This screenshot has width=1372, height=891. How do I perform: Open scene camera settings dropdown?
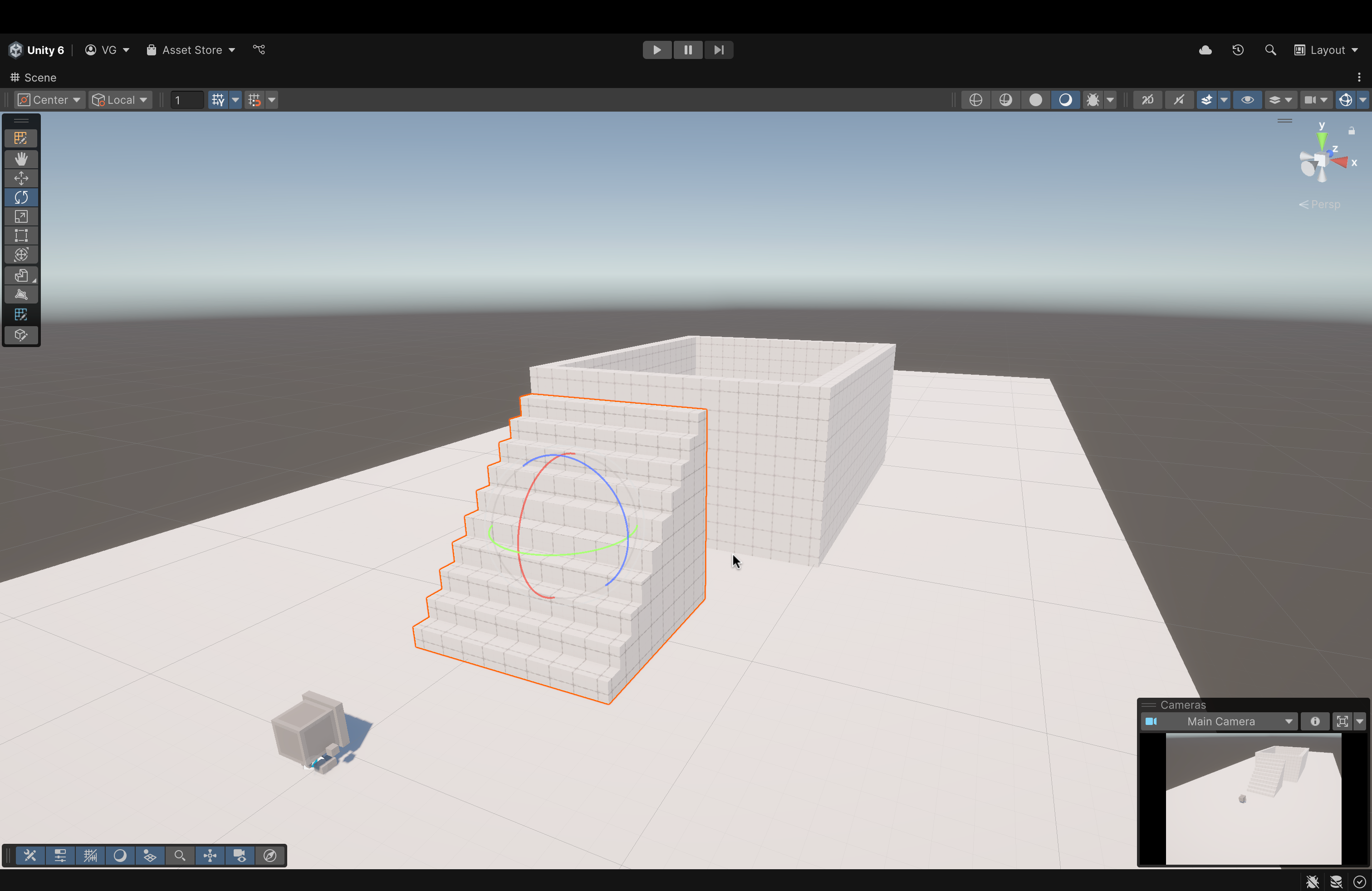point(1316,100)
